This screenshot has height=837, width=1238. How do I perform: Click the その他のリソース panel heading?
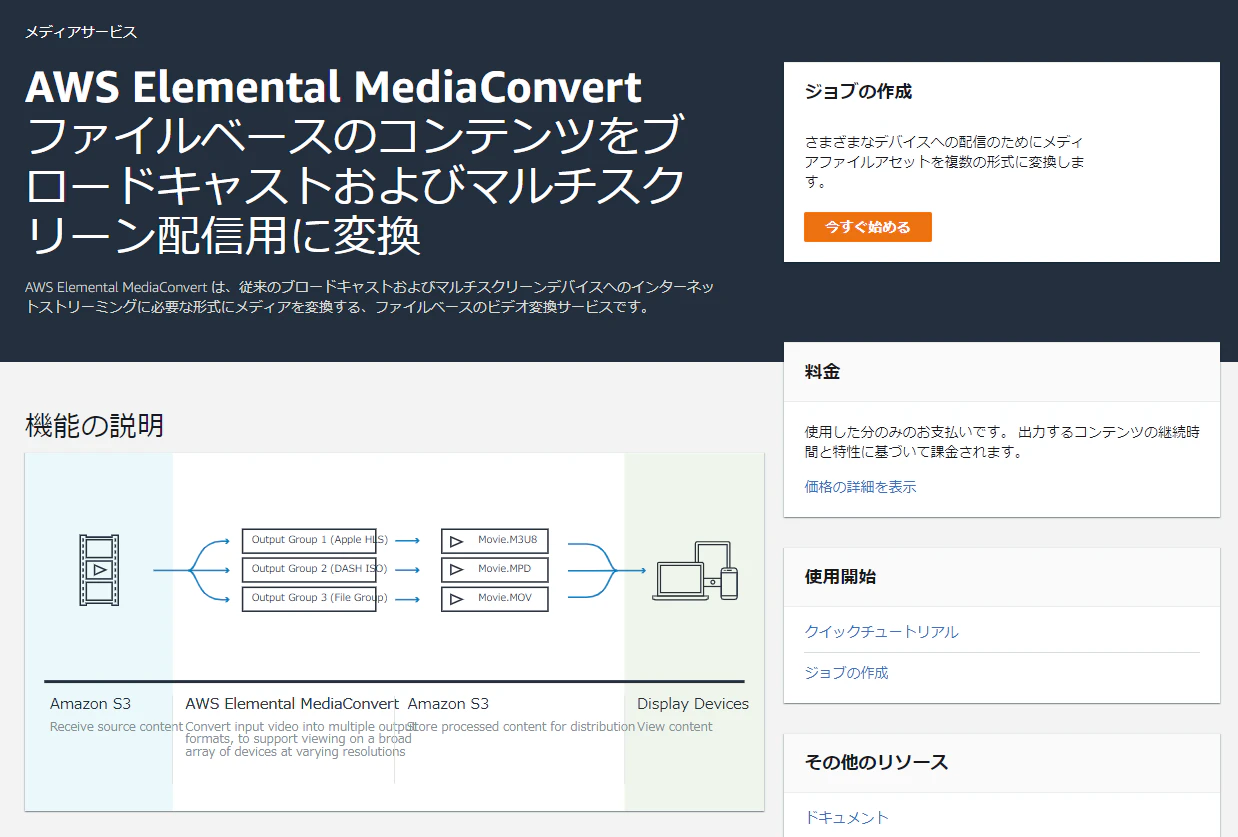(x=876, y=762)
